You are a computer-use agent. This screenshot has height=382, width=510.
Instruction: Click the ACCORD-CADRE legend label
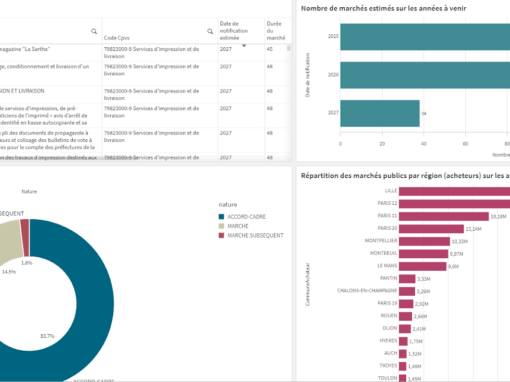click(x=247, y=217)
